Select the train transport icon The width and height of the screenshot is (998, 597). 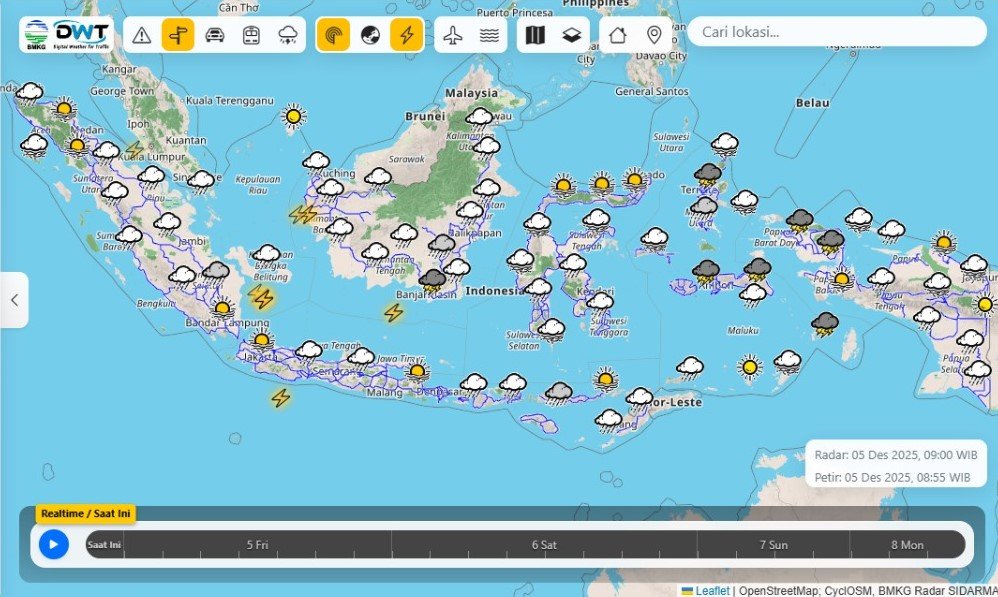point(251,35)
